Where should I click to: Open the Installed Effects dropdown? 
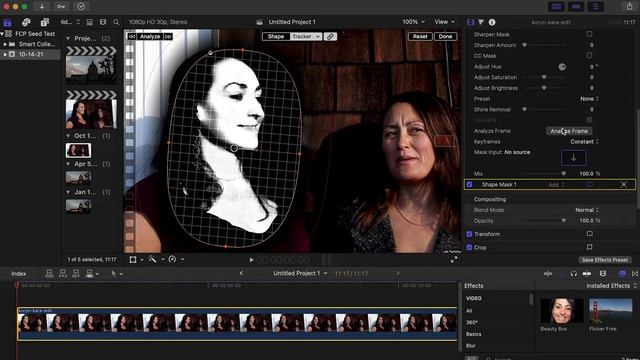coord(611,286)
